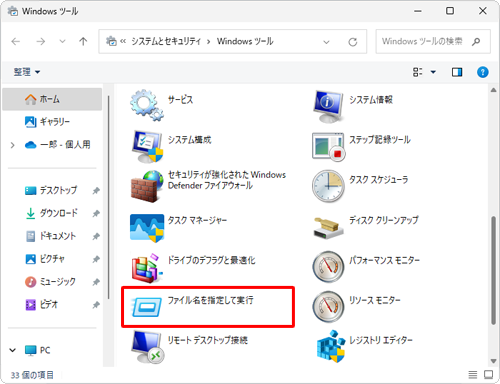Open the view options dropdown arrow
The width and height of the screenshot is (500, 384).
[433, 72]
